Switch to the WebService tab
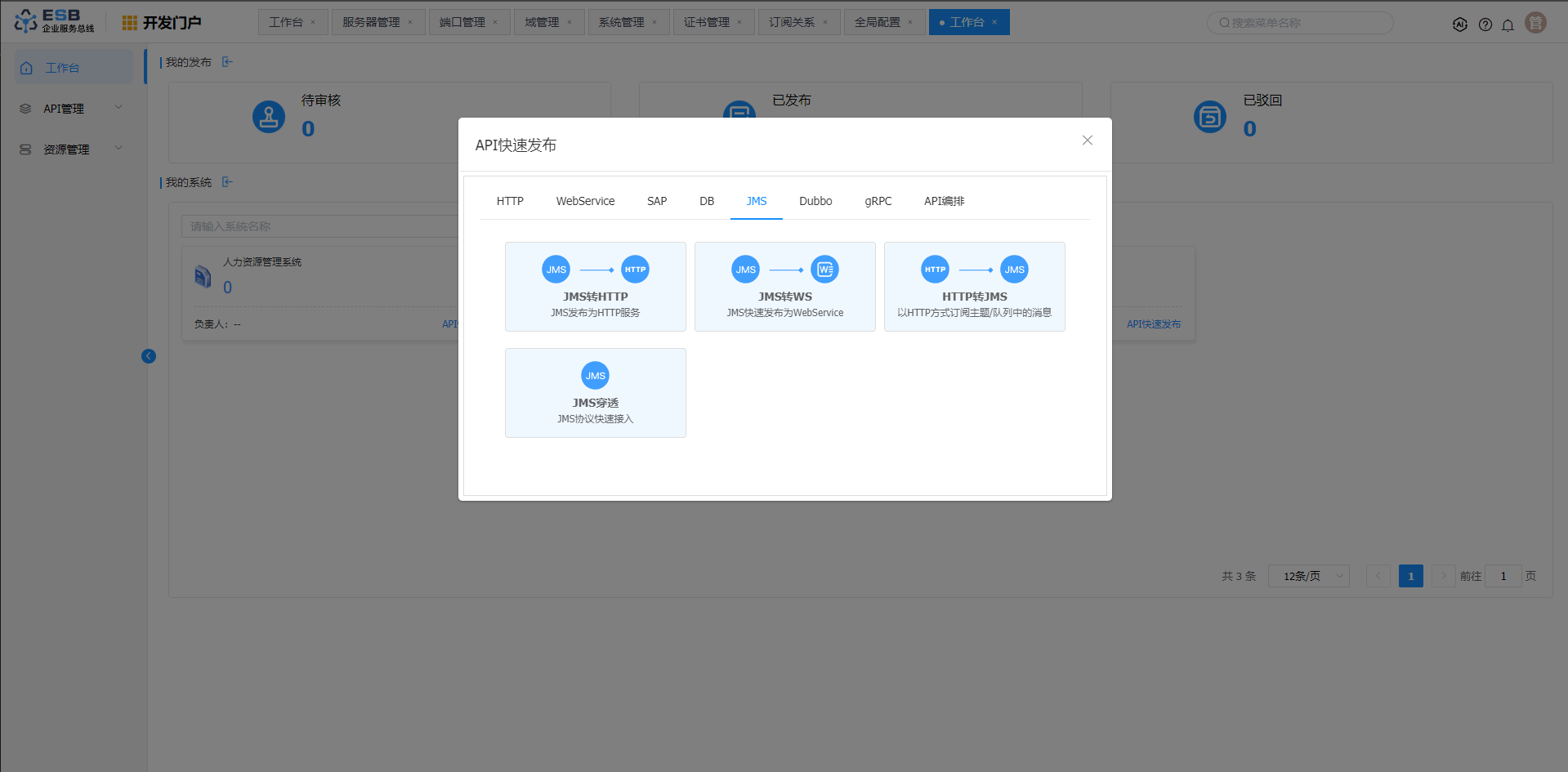This screenshot has width=1568, height=772. tap(585, 201)
